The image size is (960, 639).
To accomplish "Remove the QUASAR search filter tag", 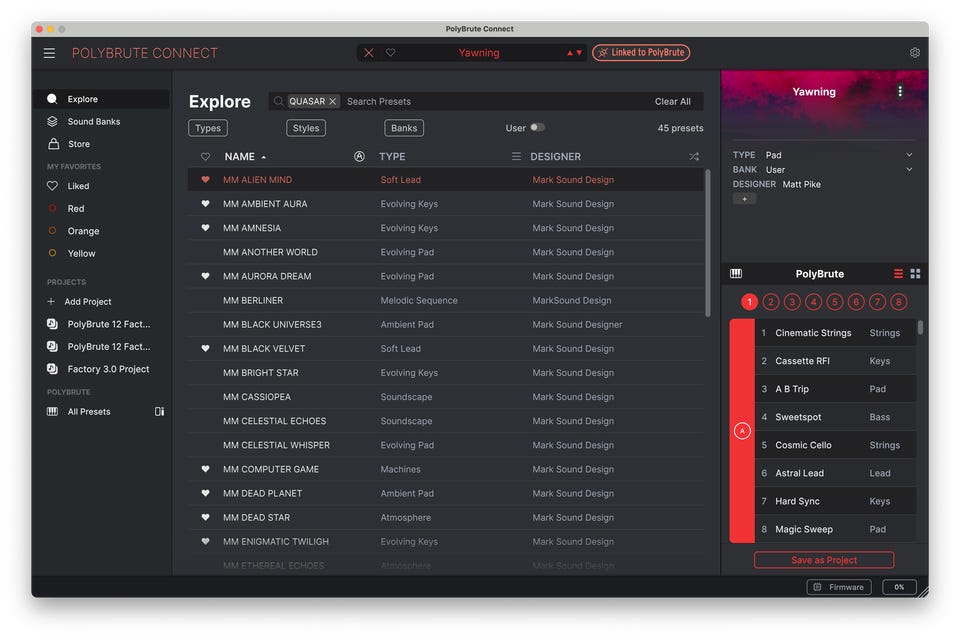I will tap(332, 102).
